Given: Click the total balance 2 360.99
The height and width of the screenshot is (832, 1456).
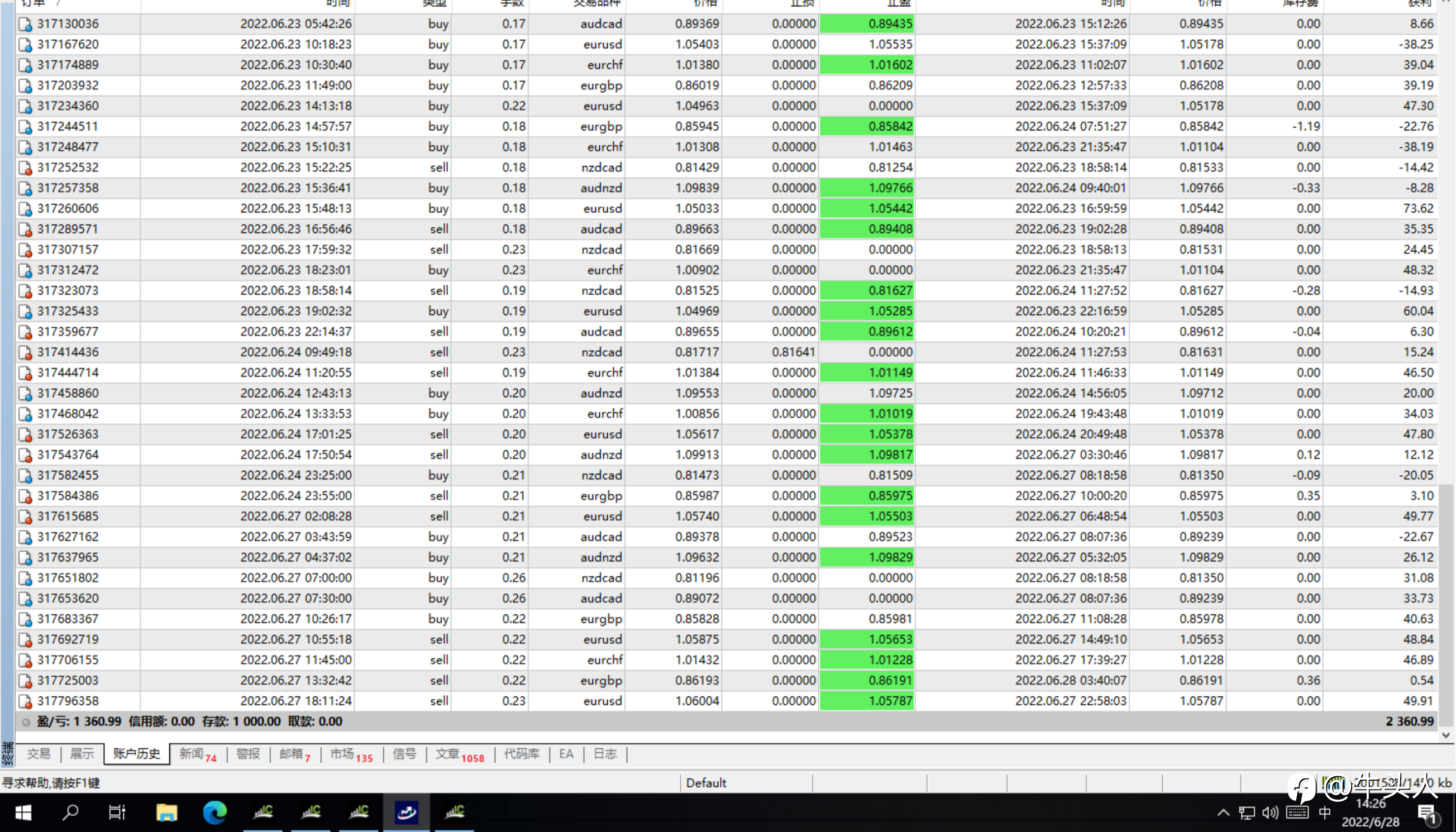Looking at the screenshot, I should [x=1410, y=723].
